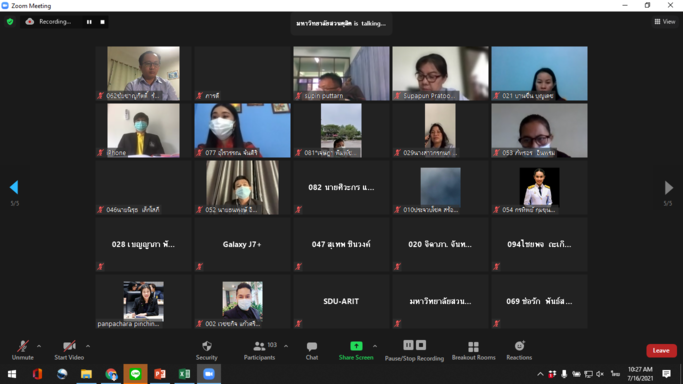This screenshot has width=683, height=384.
Task: Click the green Share Screen button
Action: 356,350
